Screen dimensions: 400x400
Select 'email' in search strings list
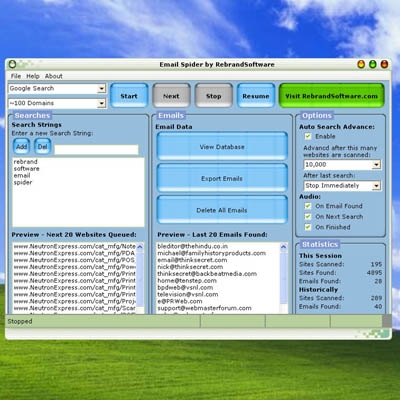[22, 176]
